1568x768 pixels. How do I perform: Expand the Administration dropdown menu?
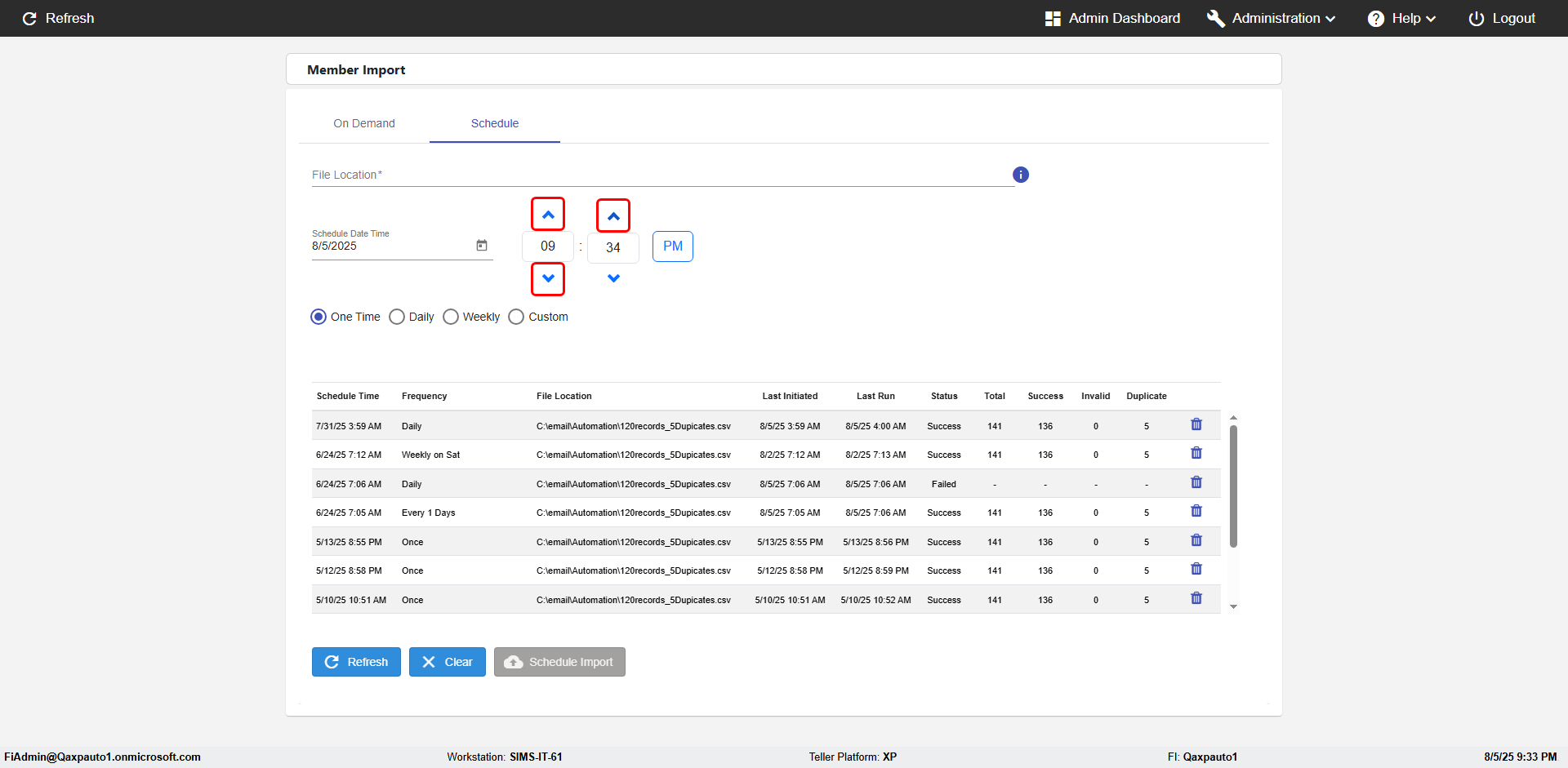(x=1272, y=19)
